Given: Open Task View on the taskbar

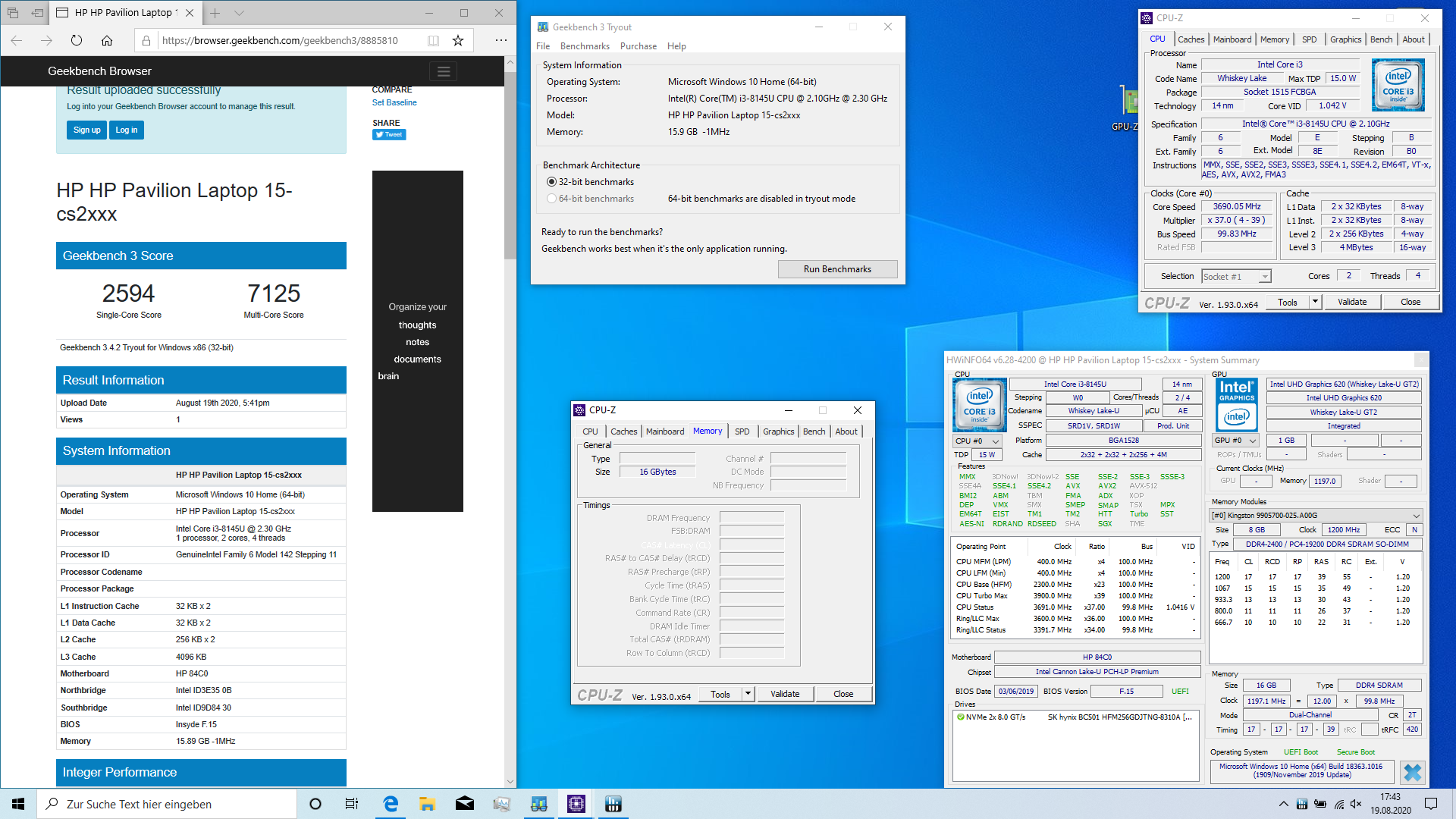Looking at the screenshot, I should click(352, 804).
